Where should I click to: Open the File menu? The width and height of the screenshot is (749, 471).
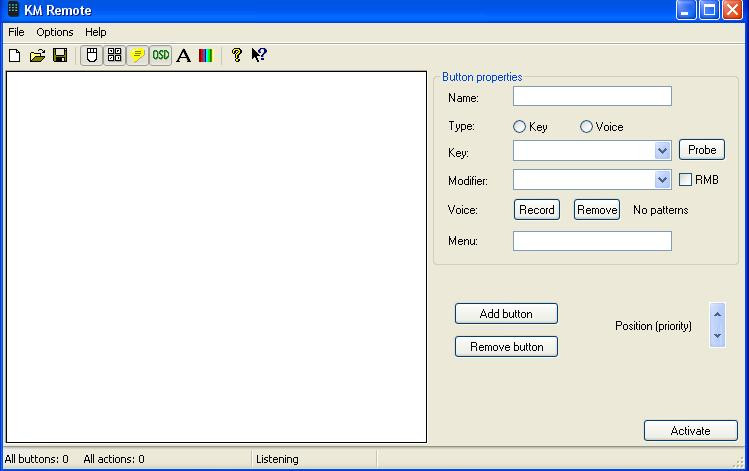16,32
